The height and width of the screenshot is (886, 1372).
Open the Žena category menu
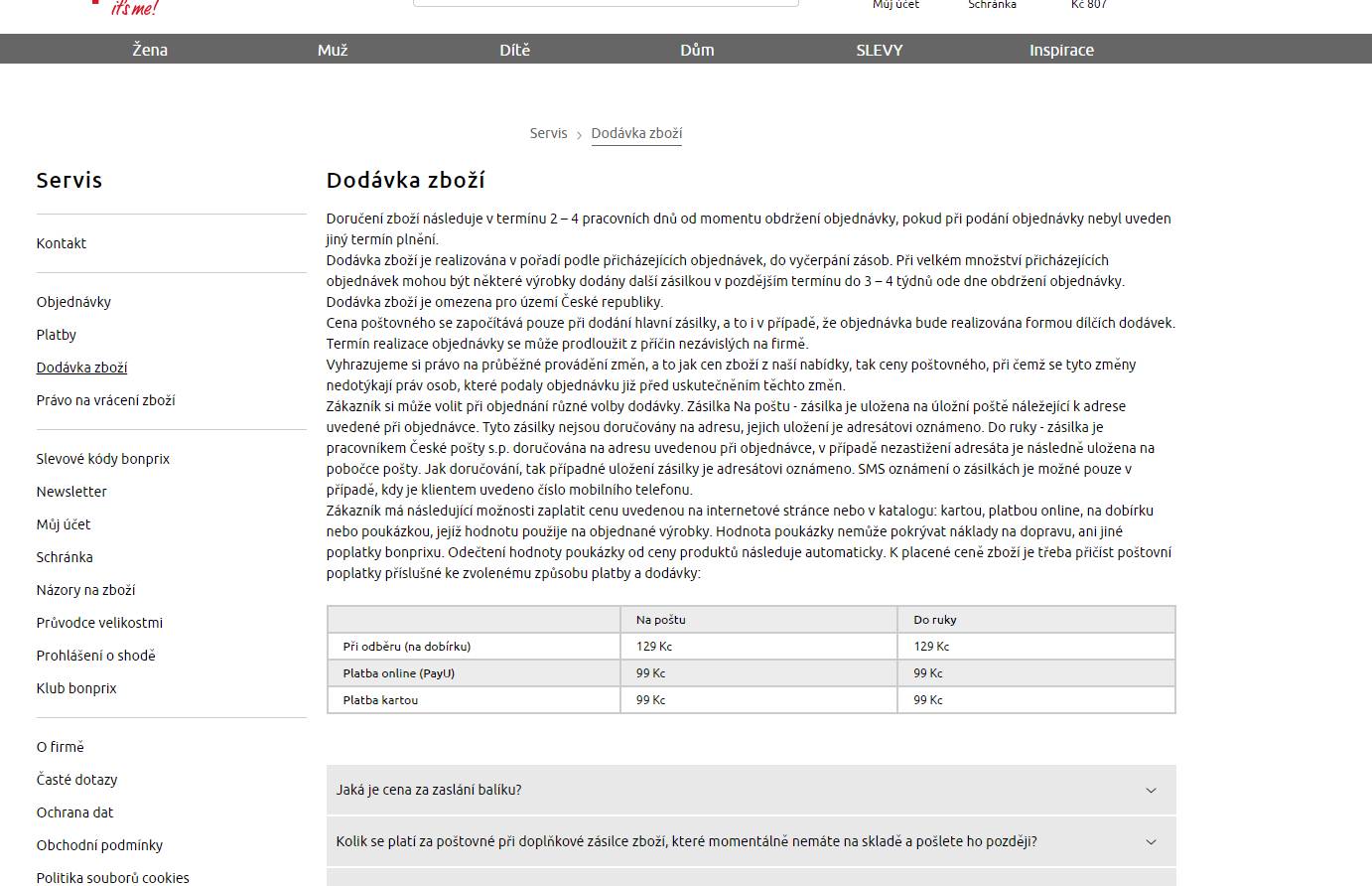pyautogui.click(x=150, y=50)
